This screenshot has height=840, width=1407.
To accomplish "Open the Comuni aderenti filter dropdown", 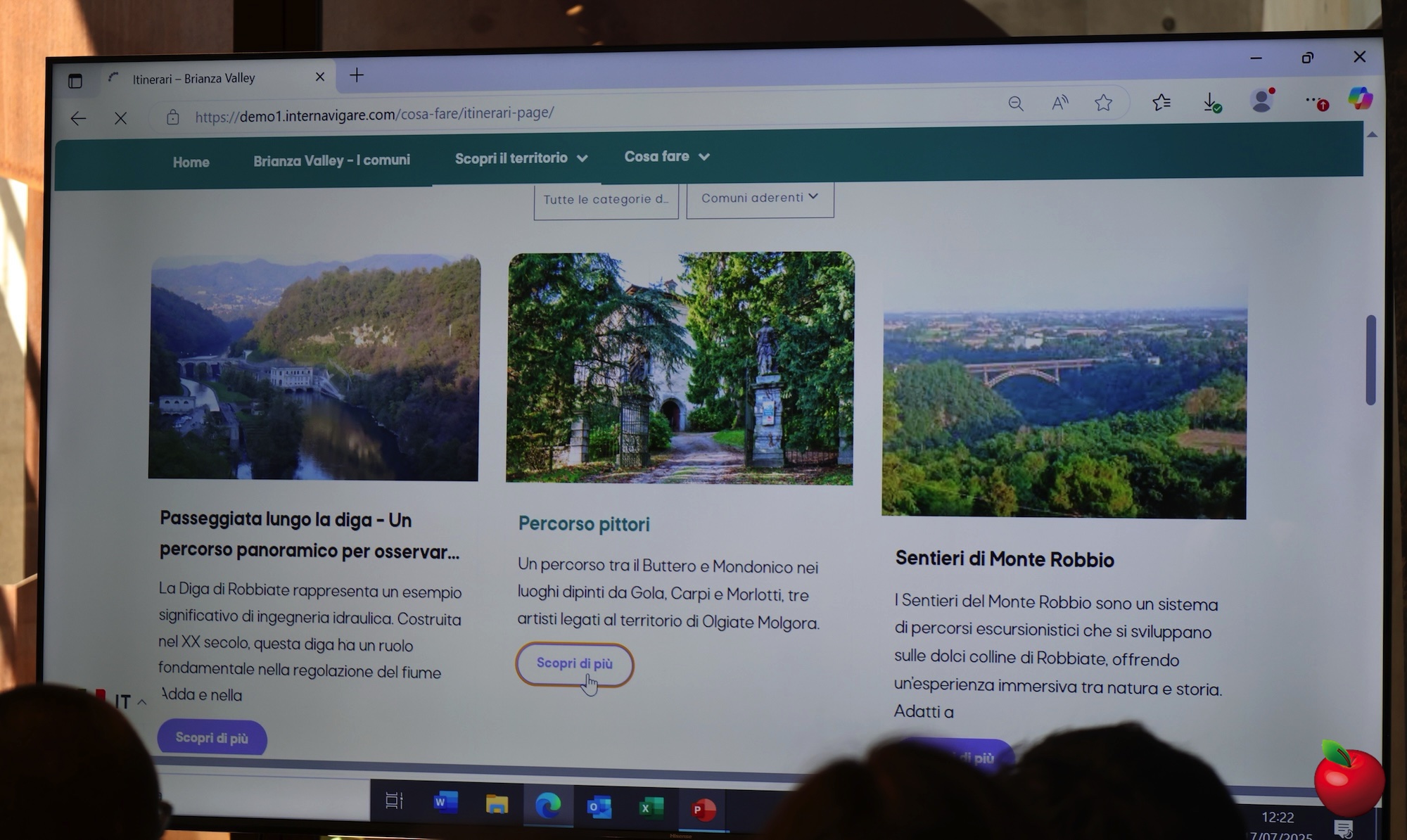I will tap(760, 199).
